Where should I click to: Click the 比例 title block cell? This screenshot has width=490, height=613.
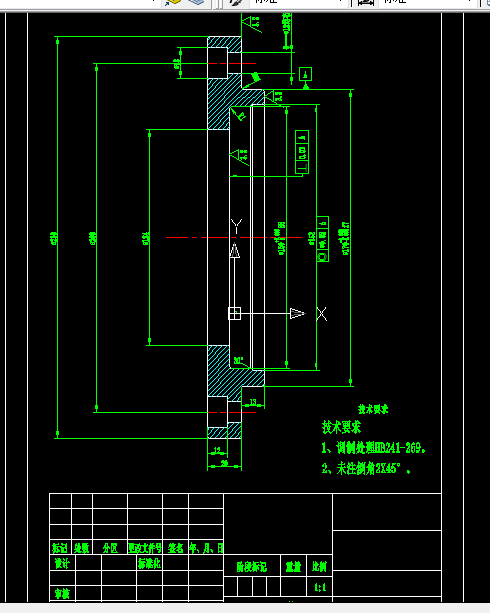(x=319, y=566)
